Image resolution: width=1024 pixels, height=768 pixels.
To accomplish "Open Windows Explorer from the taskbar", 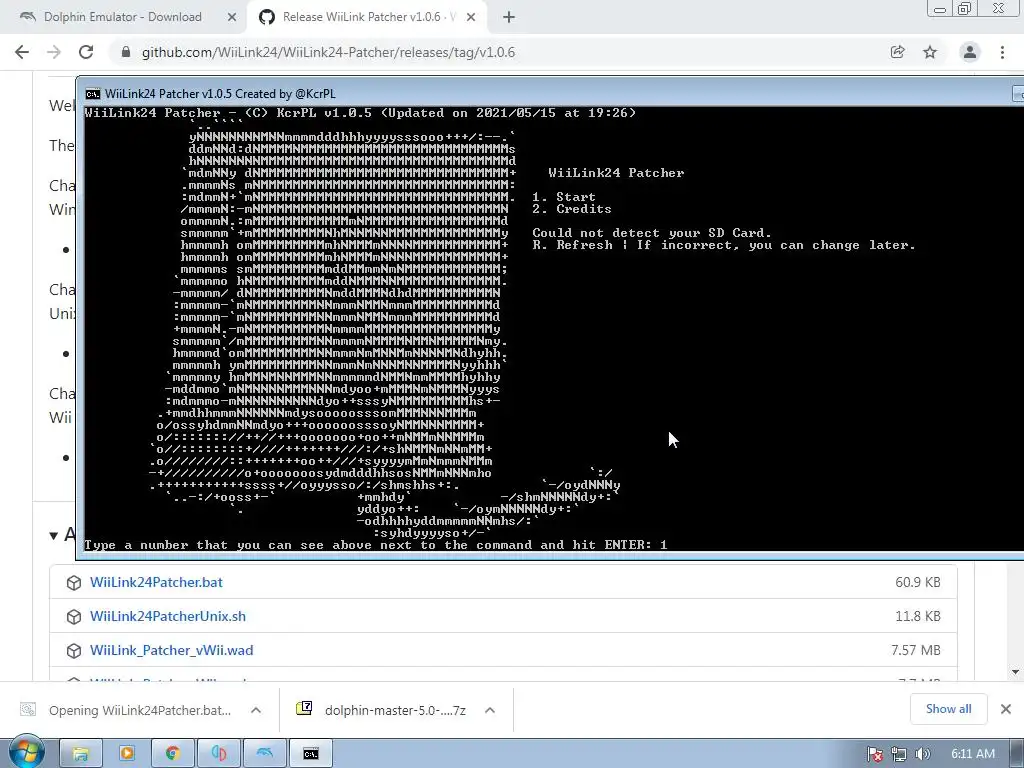I will (x=81, y=754).
